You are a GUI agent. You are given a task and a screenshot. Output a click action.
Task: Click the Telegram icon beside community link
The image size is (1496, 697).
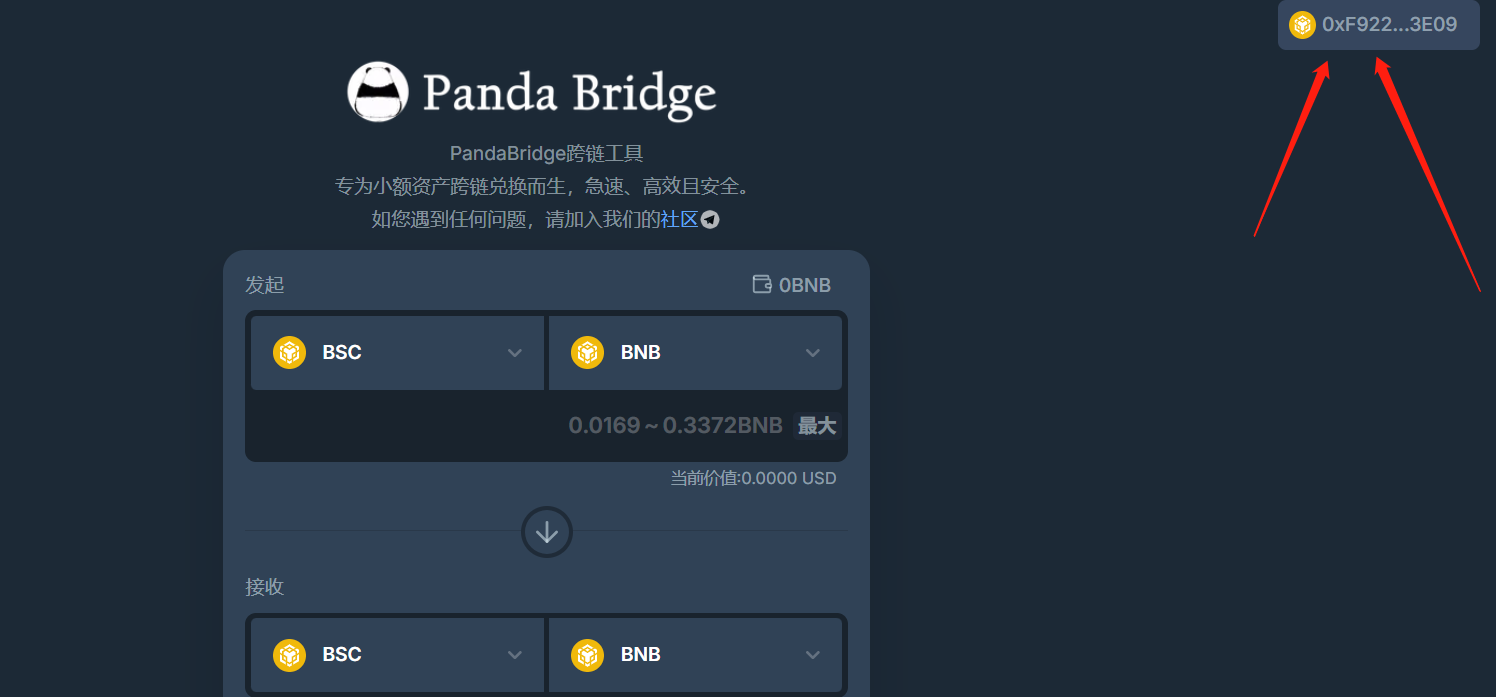(710, 219)
